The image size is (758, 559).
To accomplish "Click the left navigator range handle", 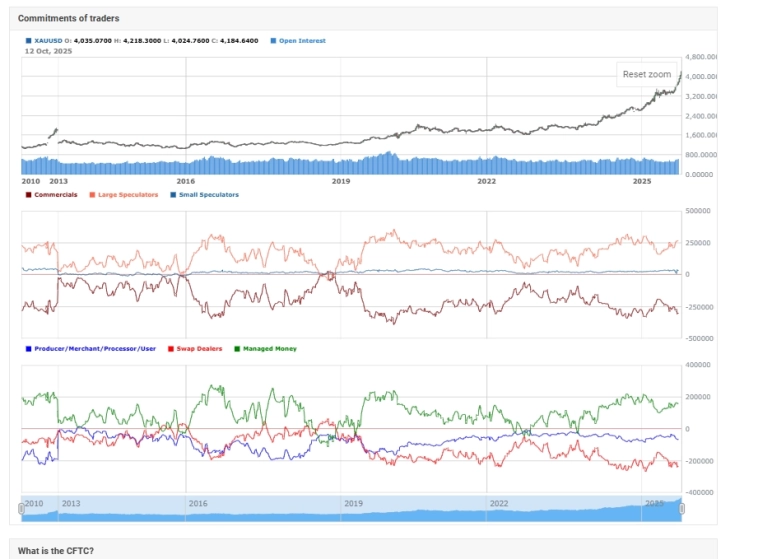I will (x=22, y=509).
